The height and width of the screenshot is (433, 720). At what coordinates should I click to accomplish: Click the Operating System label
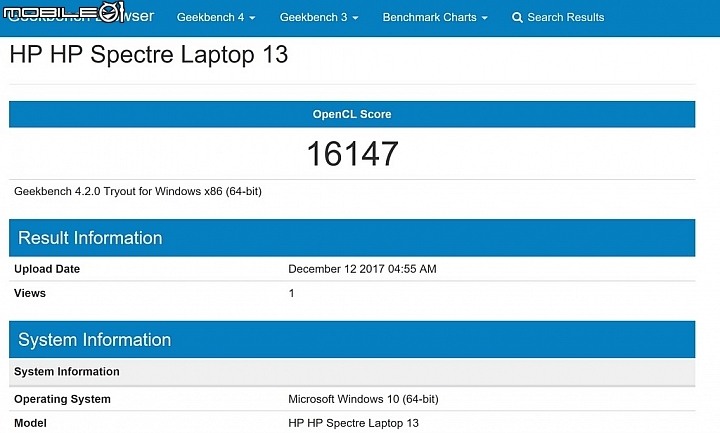pos(62,399)
